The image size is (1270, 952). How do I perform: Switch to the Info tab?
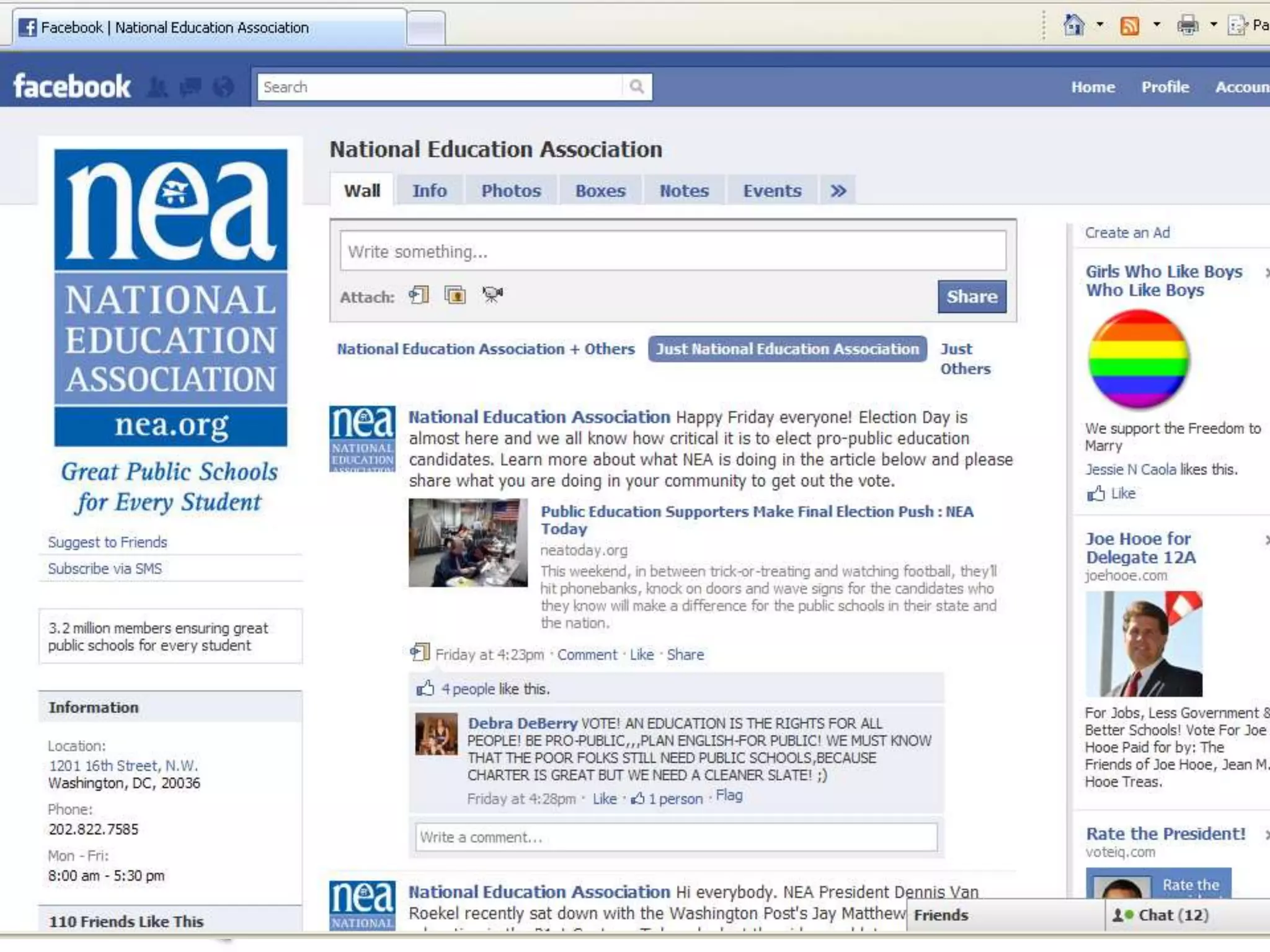(429, 191)
